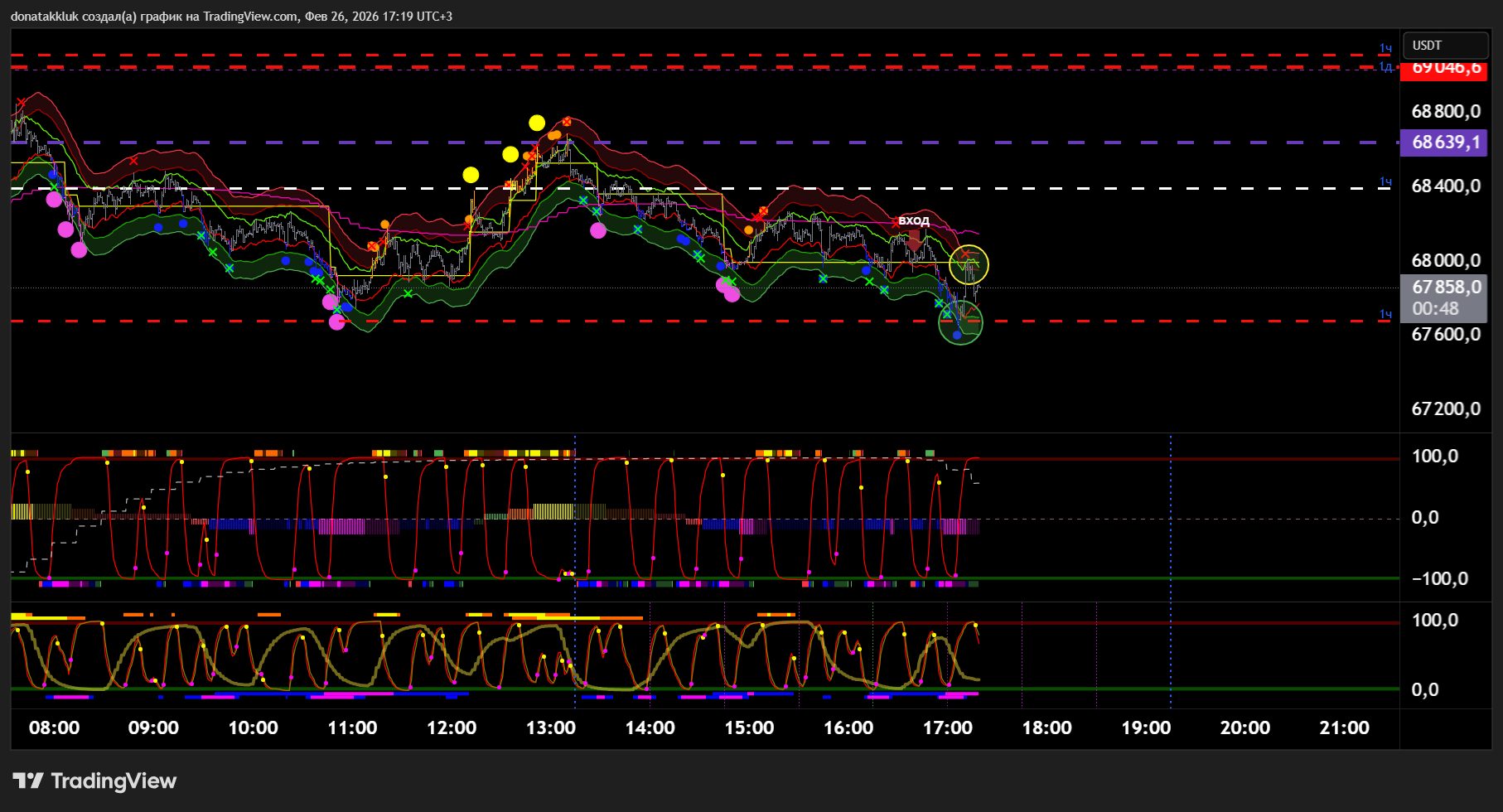Viewport: 1503px width, 812px height.
Task: Click "1ч" label on lower red dashed line
Action: (x=1385, y=314)
